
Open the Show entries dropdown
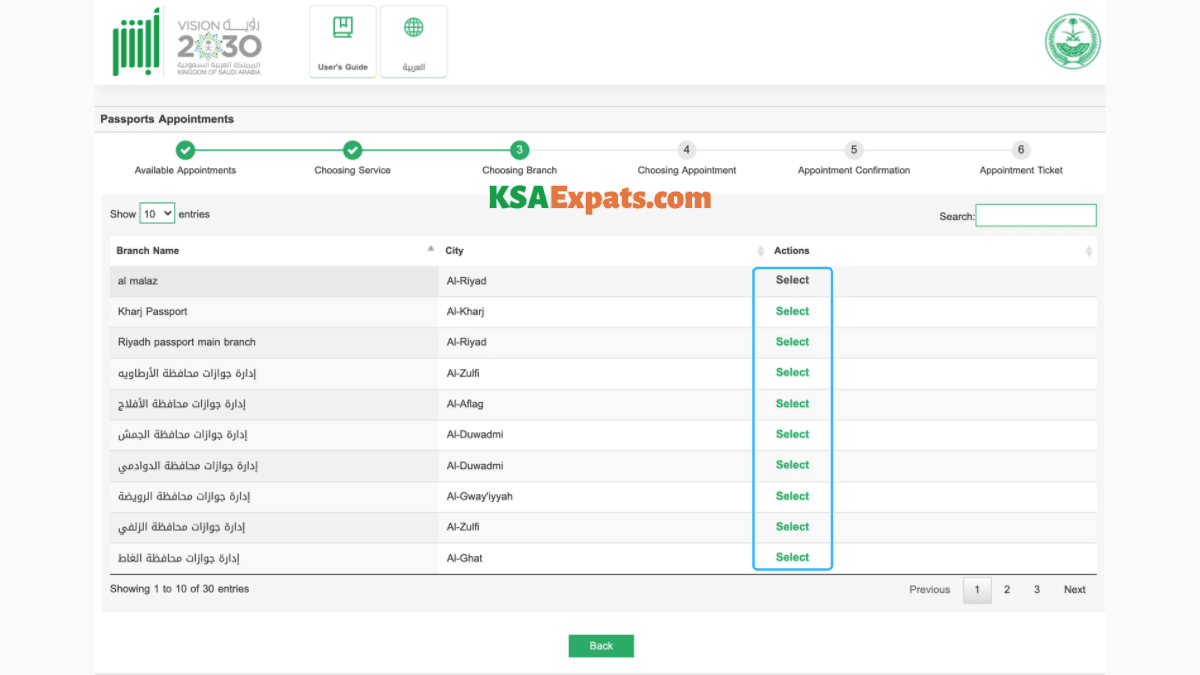coord(156,213)
